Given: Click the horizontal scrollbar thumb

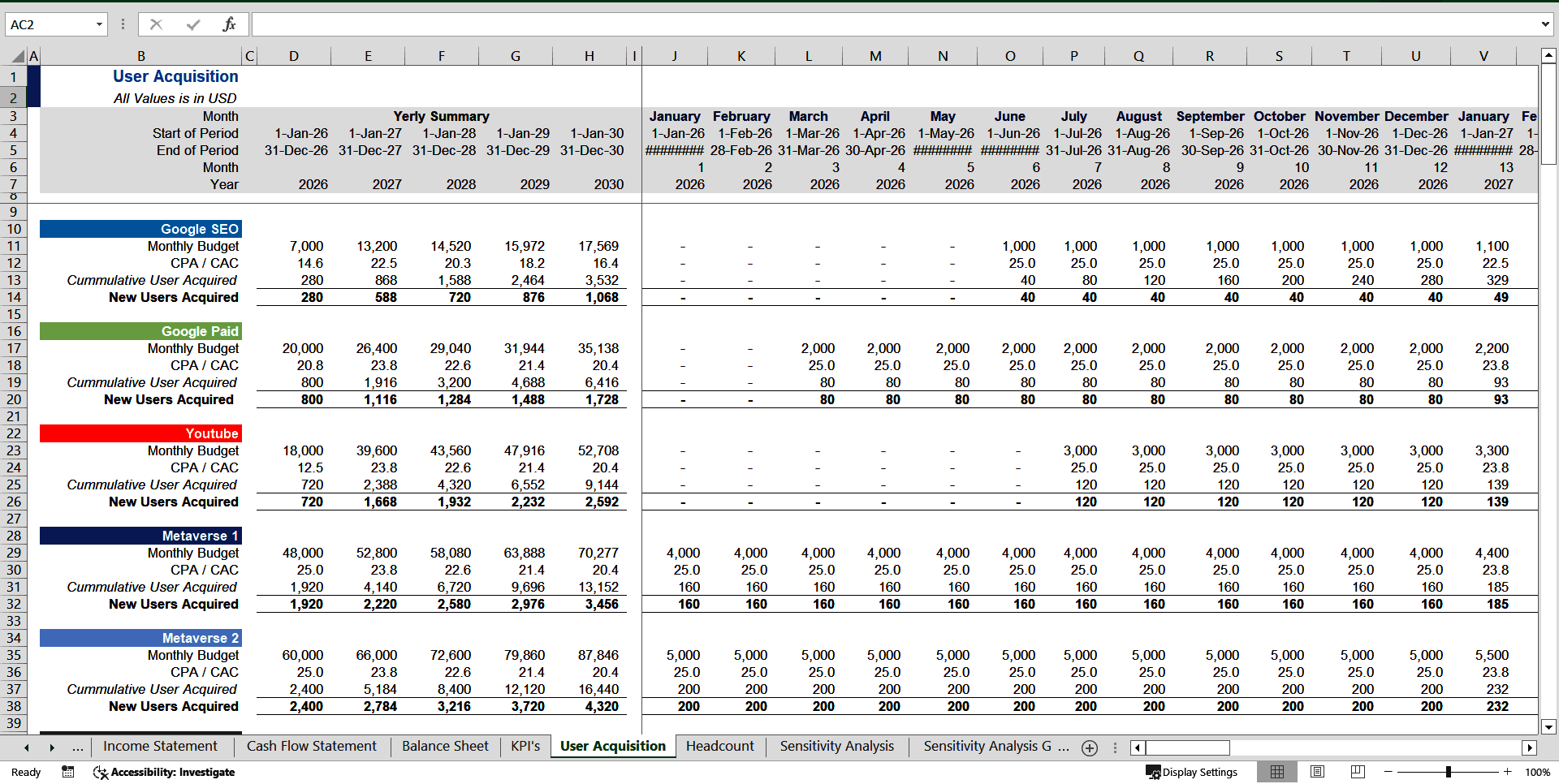Looking at the screenshot, I should pos(1187,747).
